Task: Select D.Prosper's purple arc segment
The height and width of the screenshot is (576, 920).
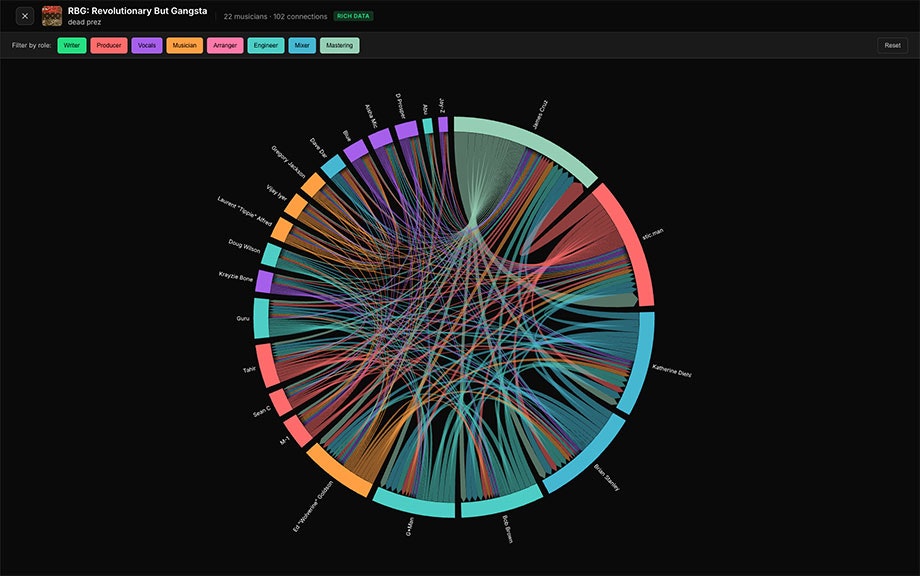Action: point(406,130)
